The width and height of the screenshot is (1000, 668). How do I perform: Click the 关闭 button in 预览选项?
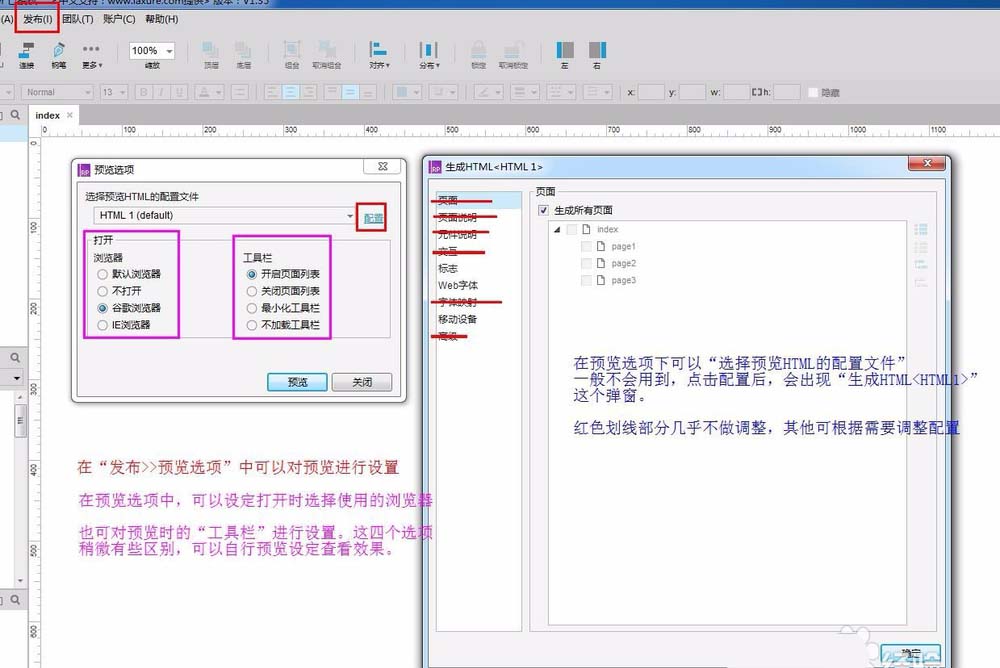point(362,382)
